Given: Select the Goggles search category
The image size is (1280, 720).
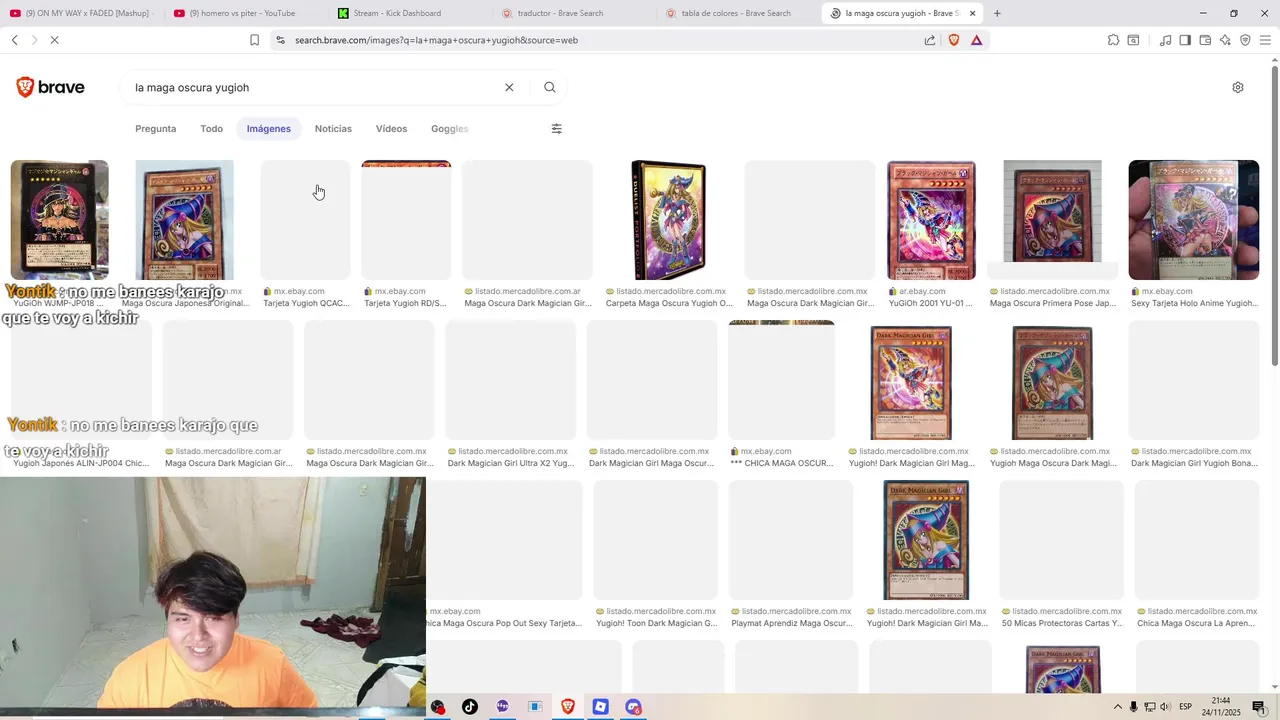Looking at the screenshot, I should (449, 128).
